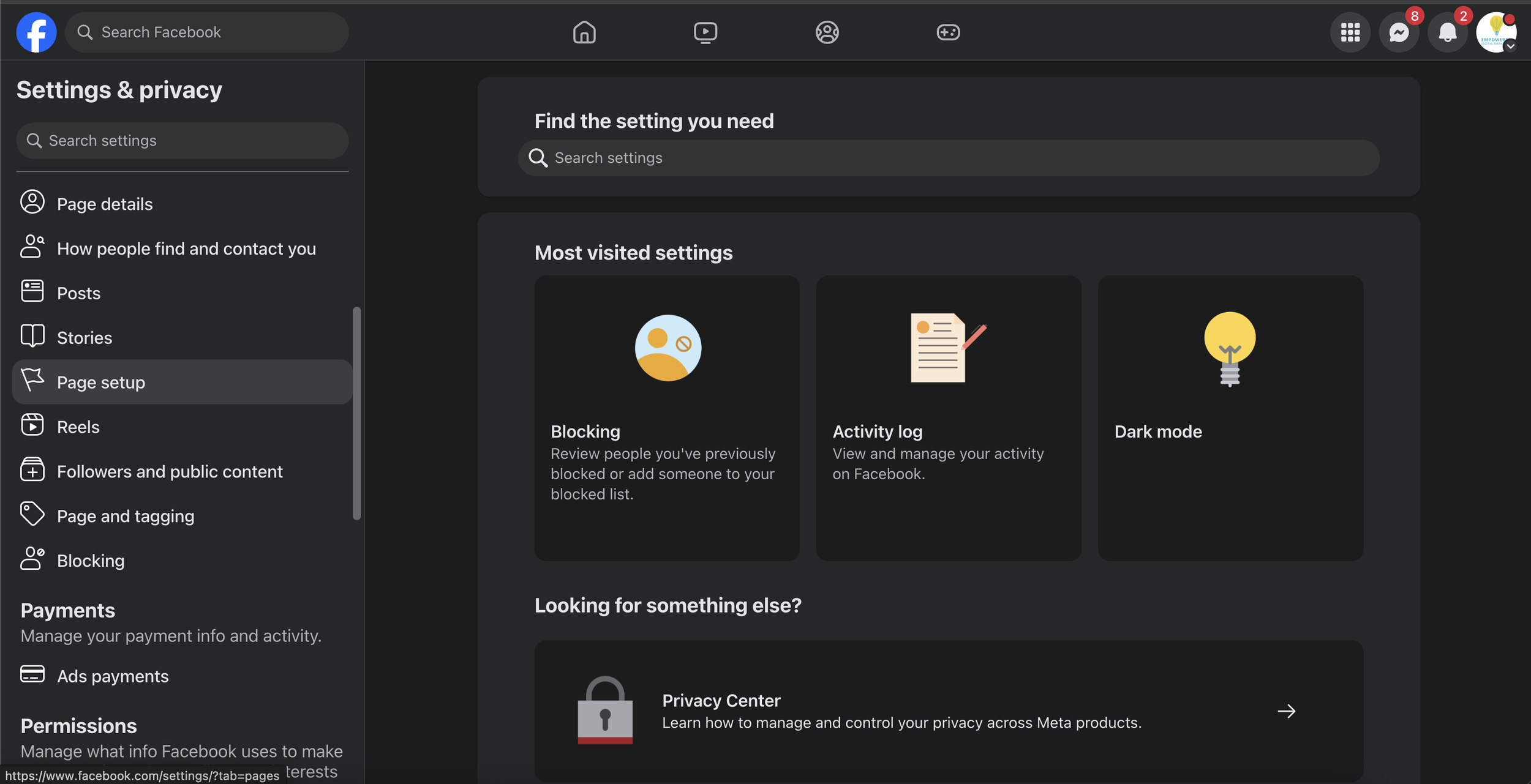Go to Home feed icon
The height and width of the screenshot is (784, 1531).
pyautogui.click(x=584, y=32)
